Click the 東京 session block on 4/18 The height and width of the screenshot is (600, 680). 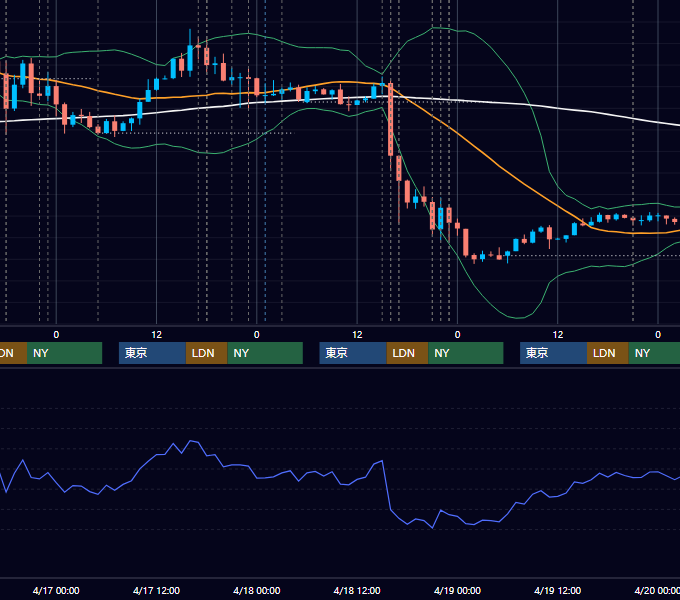tap(353, 353)
